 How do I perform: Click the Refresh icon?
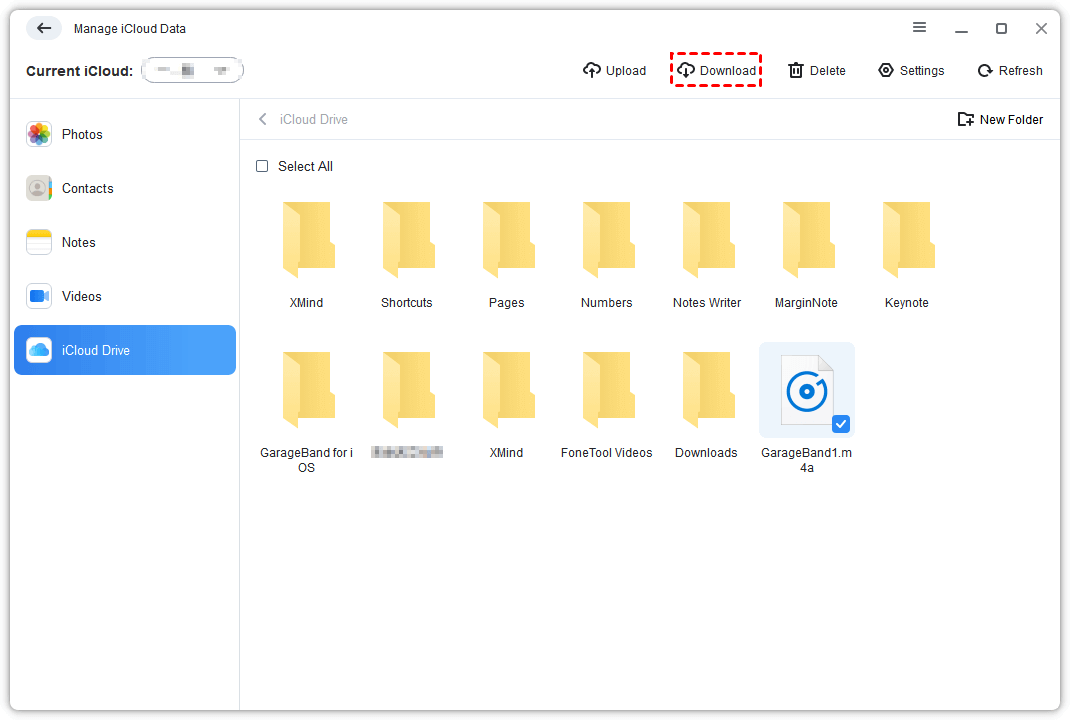click(985, 70)
